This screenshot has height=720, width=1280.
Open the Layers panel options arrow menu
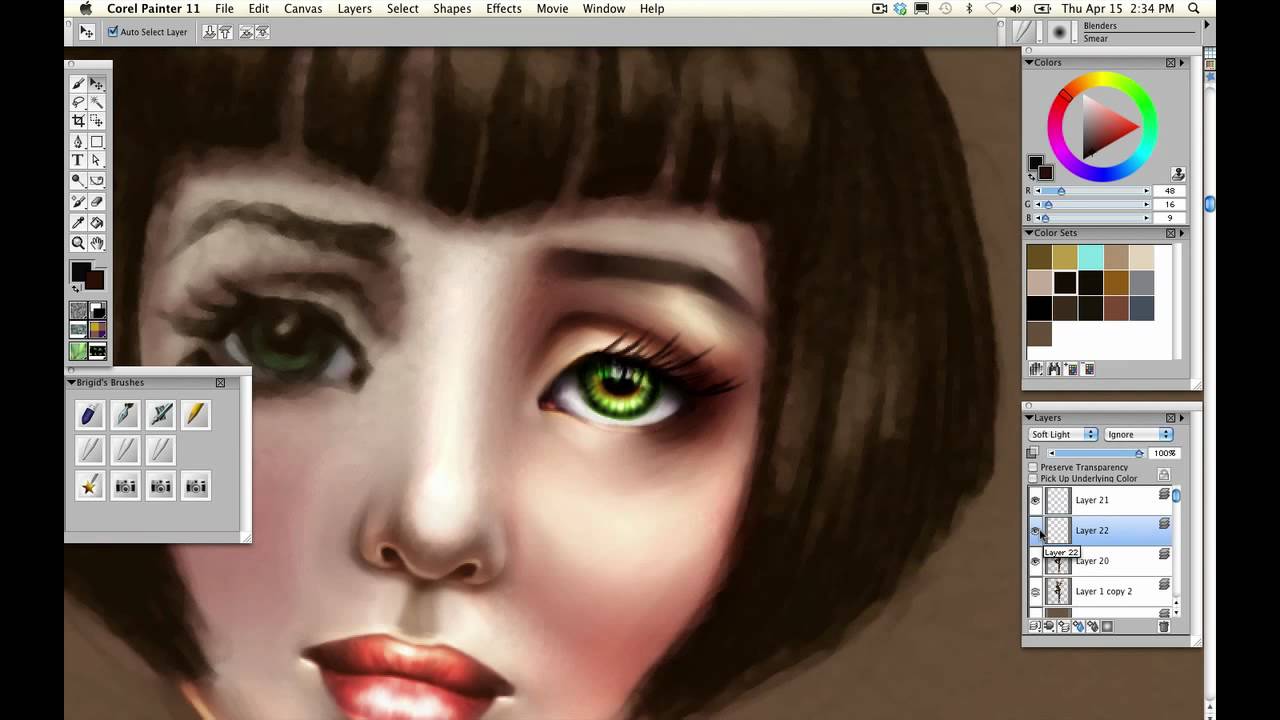(x=1182, y=418)
